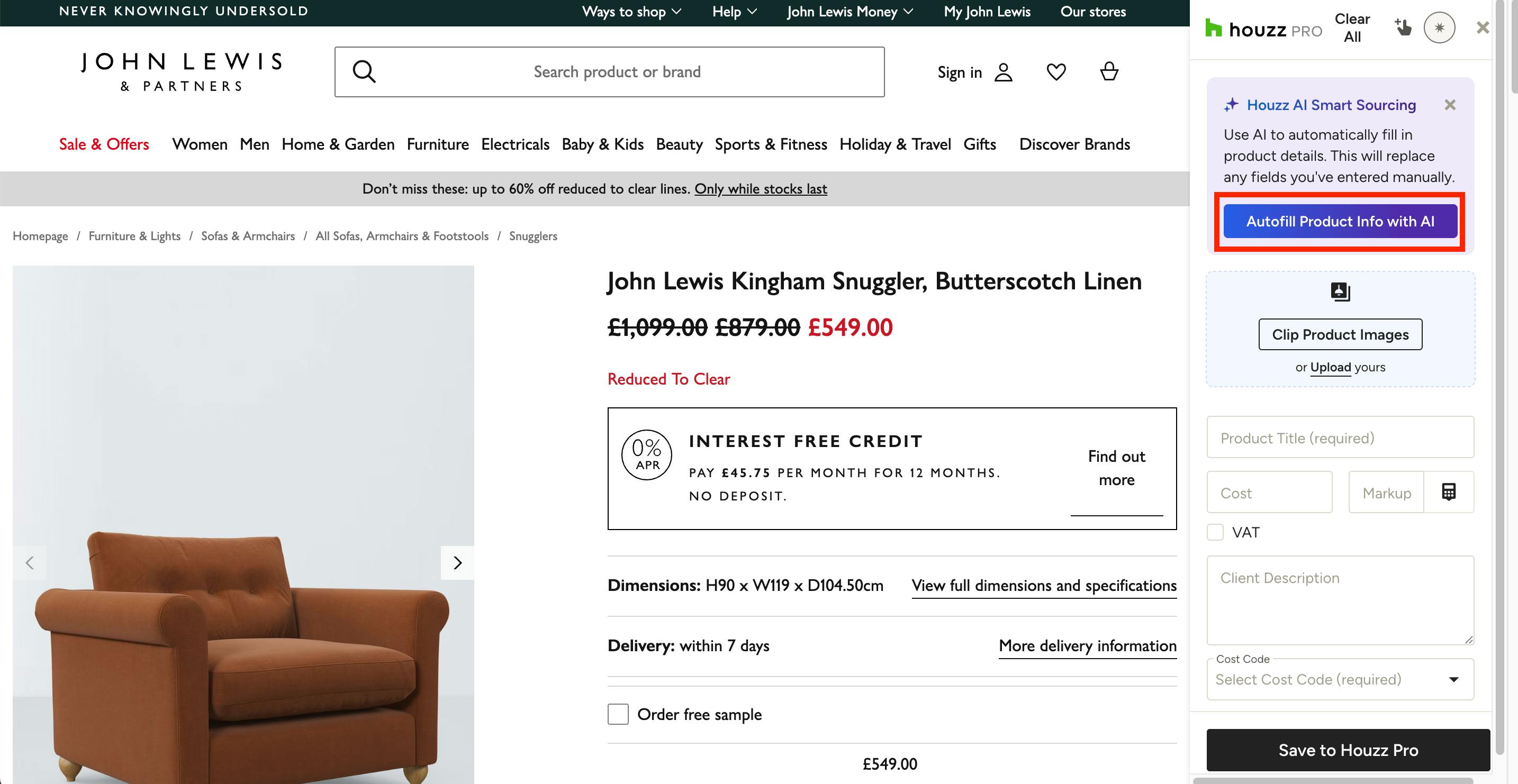Open the shopping basket icon
The width and height of the screenshot is (1518, 784).
coord(1109,71)
